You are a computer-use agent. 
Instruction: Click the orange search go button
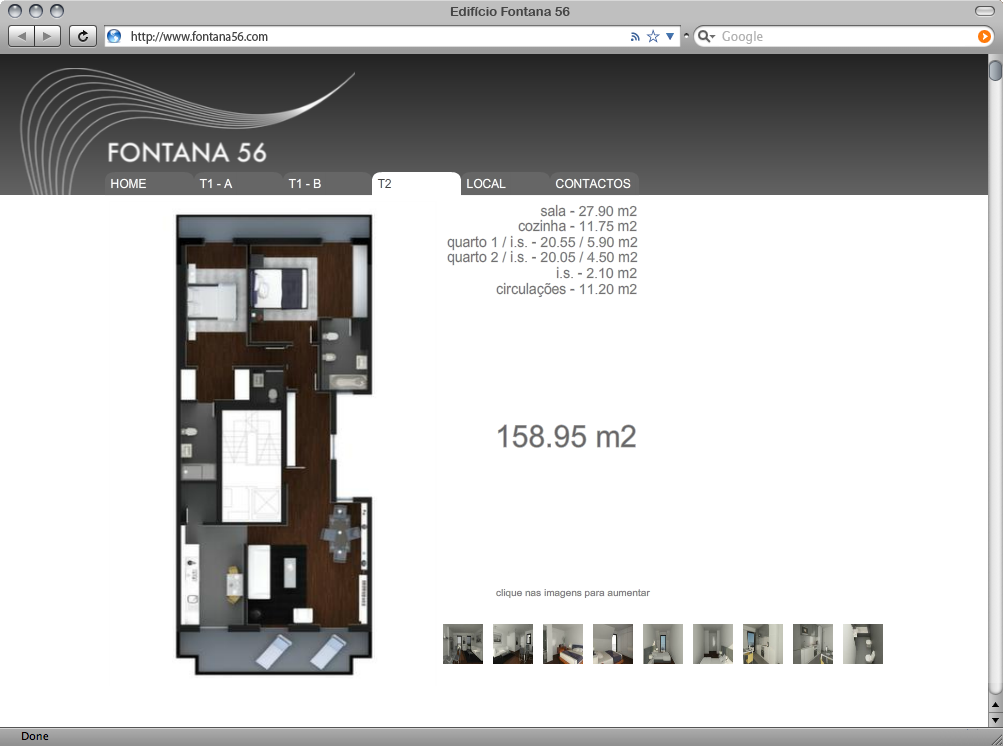[984, 36]
